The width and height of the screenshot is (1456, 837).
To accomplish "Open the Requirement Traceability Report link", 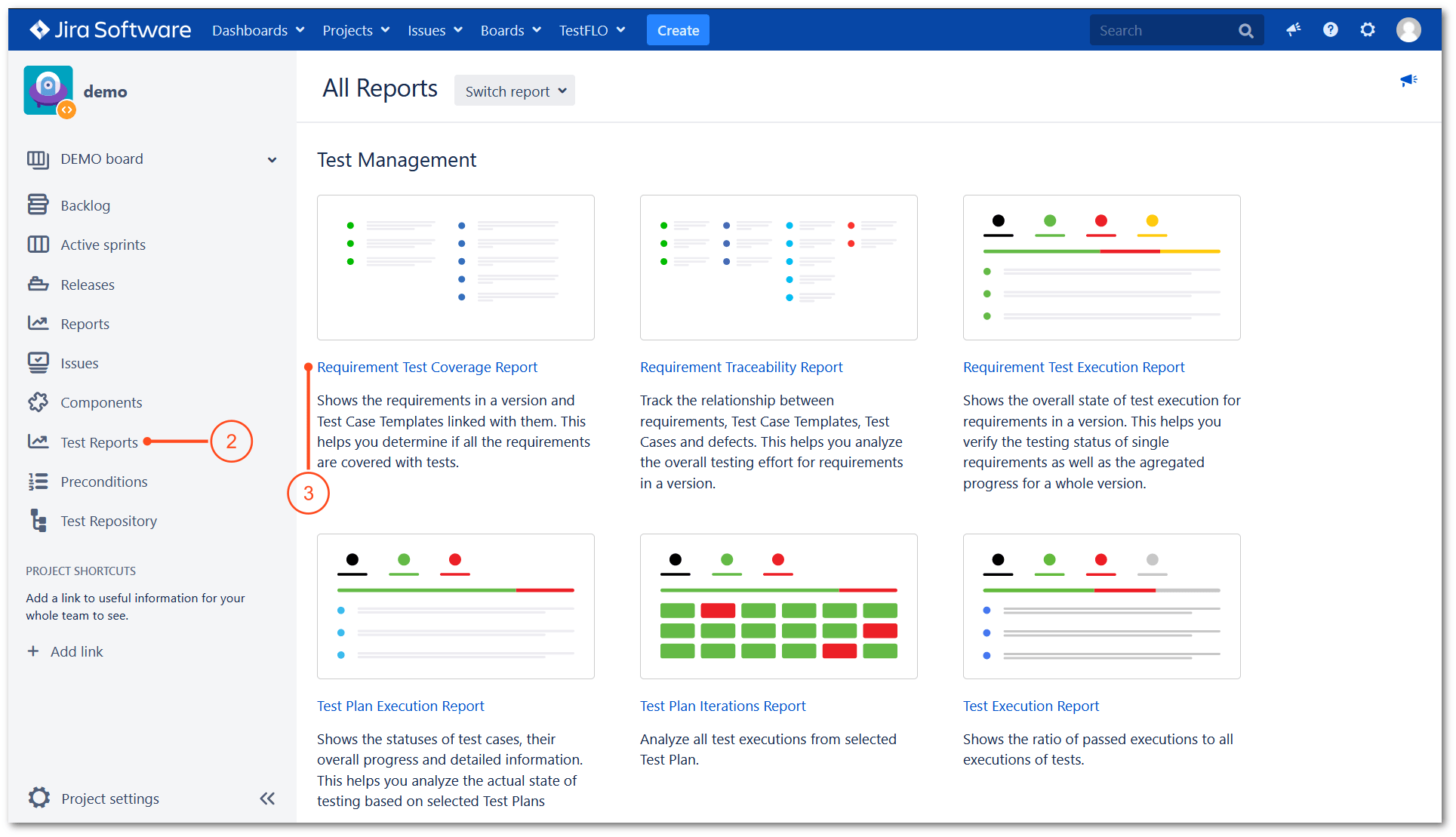I will (x=740, y=367).
